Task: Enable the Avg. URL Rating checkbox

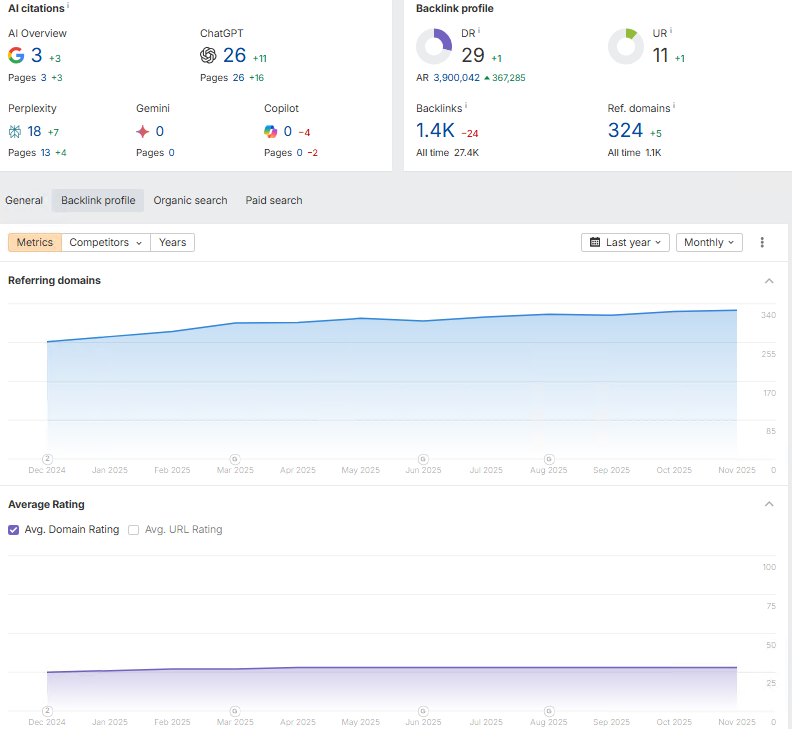Action: point(133,529)
